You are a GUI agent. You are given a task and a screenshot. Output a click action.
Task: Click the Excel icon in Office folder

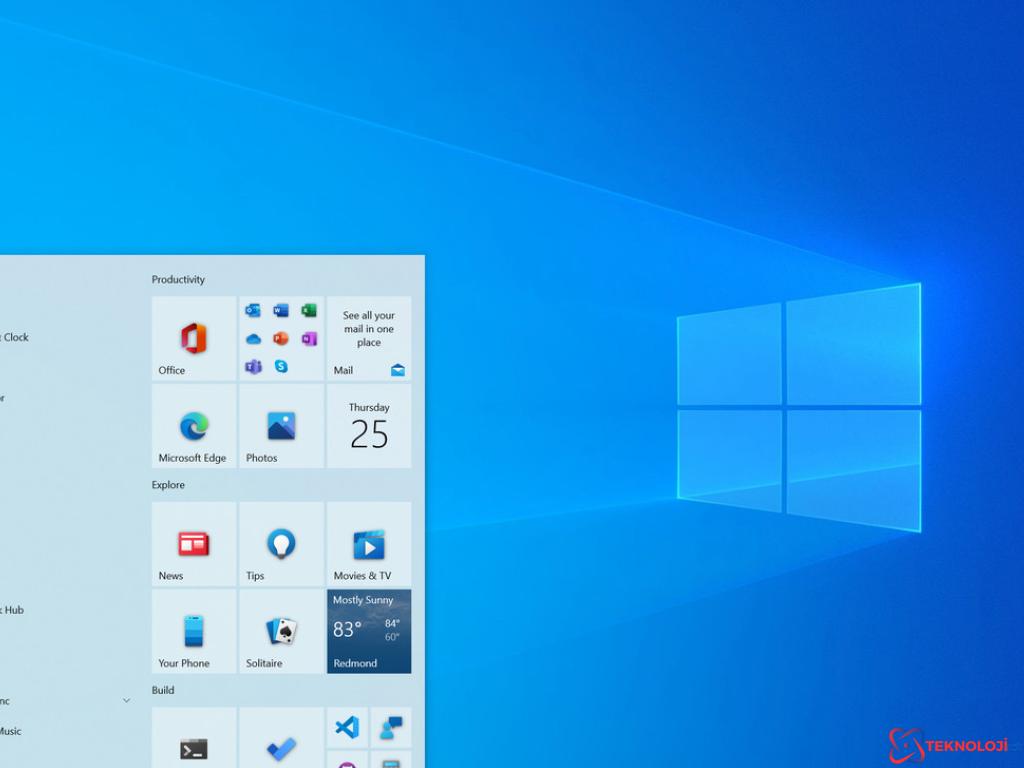[309, 310]
